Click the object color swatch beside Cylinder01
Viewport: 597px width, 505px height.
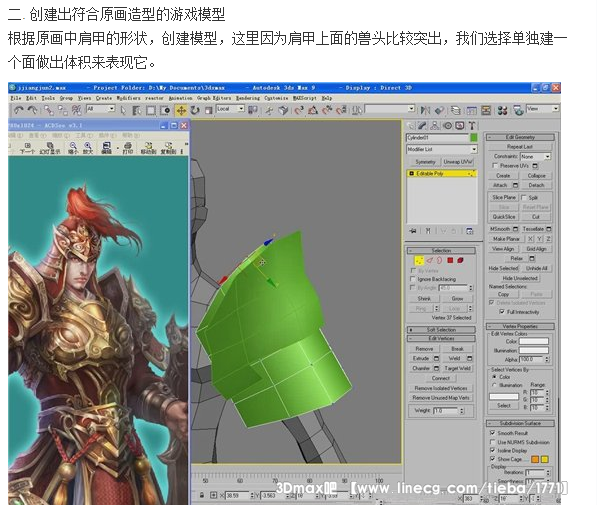click(474, 137)
